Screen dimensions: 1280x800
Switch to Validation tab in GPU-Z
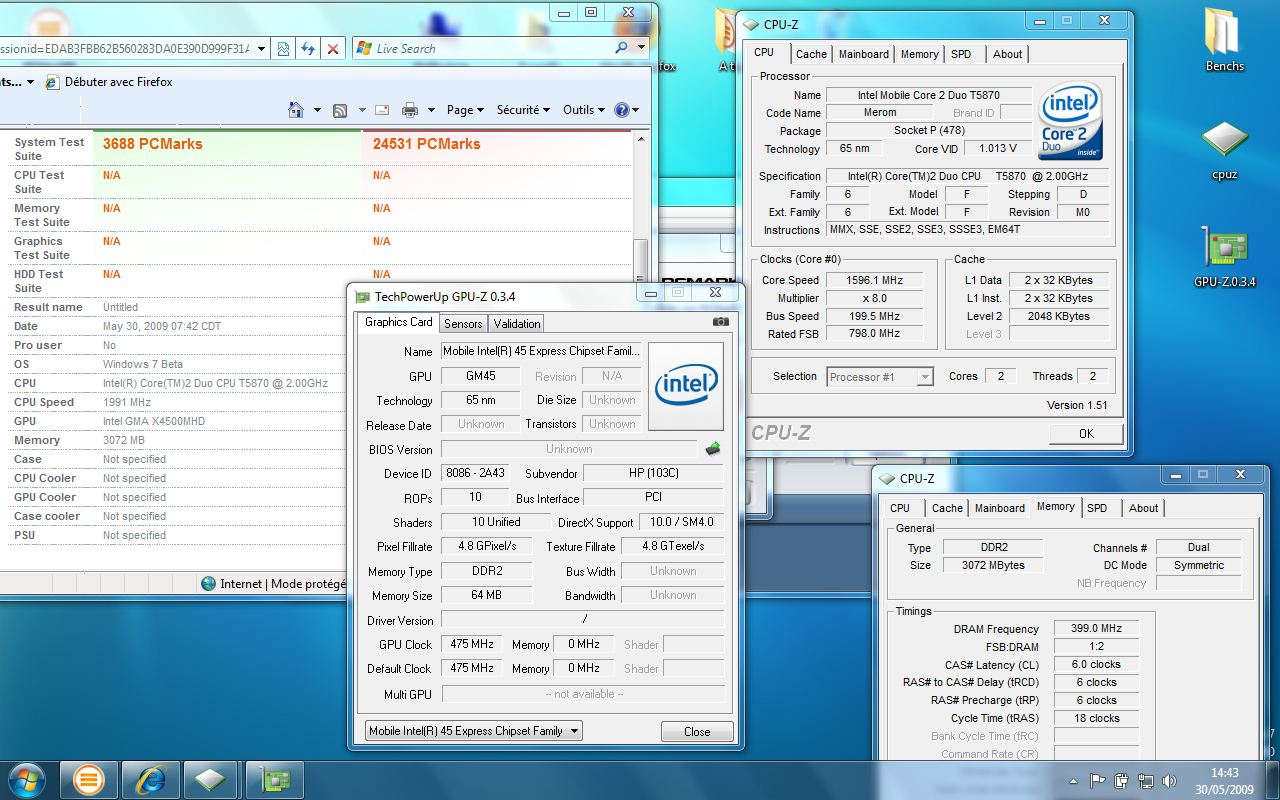[x=517, y=323]
